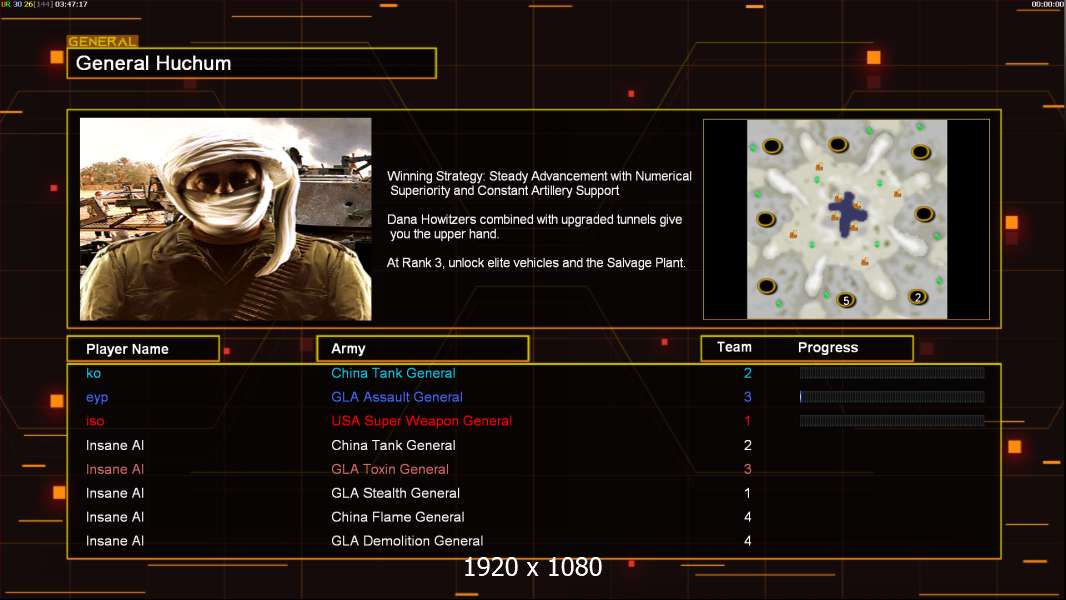
Task: Click team number 1 in iso's row
Action: pos(748,421)
